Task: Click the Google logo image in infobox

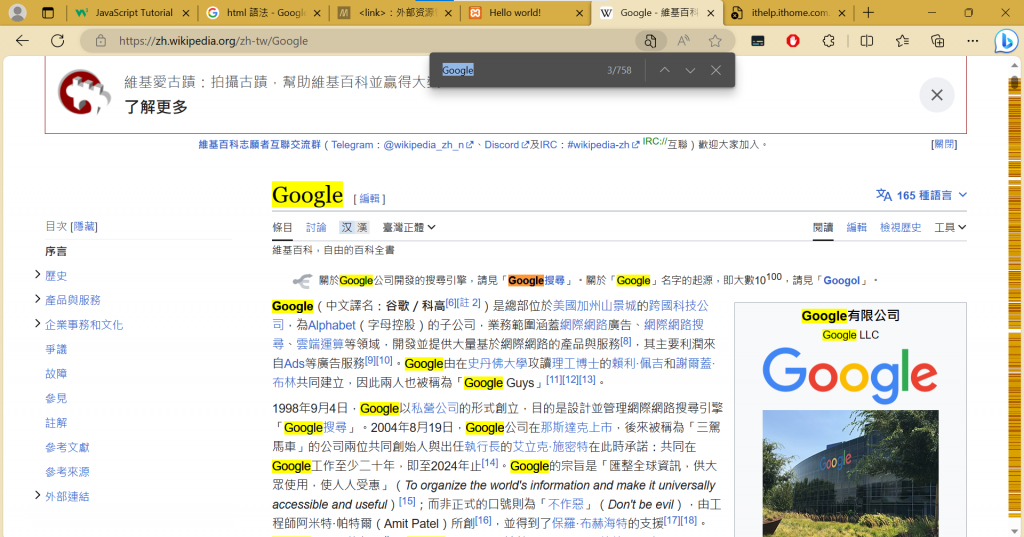Action: pos(850,374)
